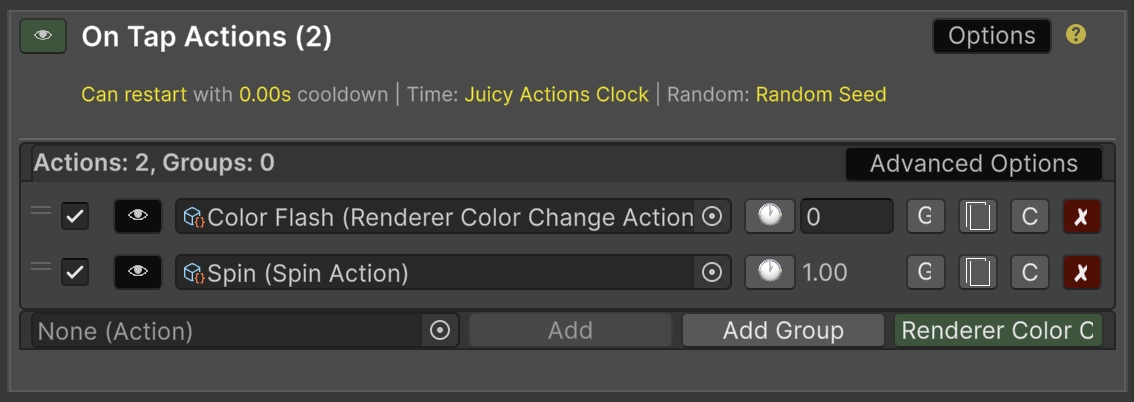This screenshot has height=402, width=1134.
Task: Click the clock icon in Color Flash row
Action: coord(770,216)
